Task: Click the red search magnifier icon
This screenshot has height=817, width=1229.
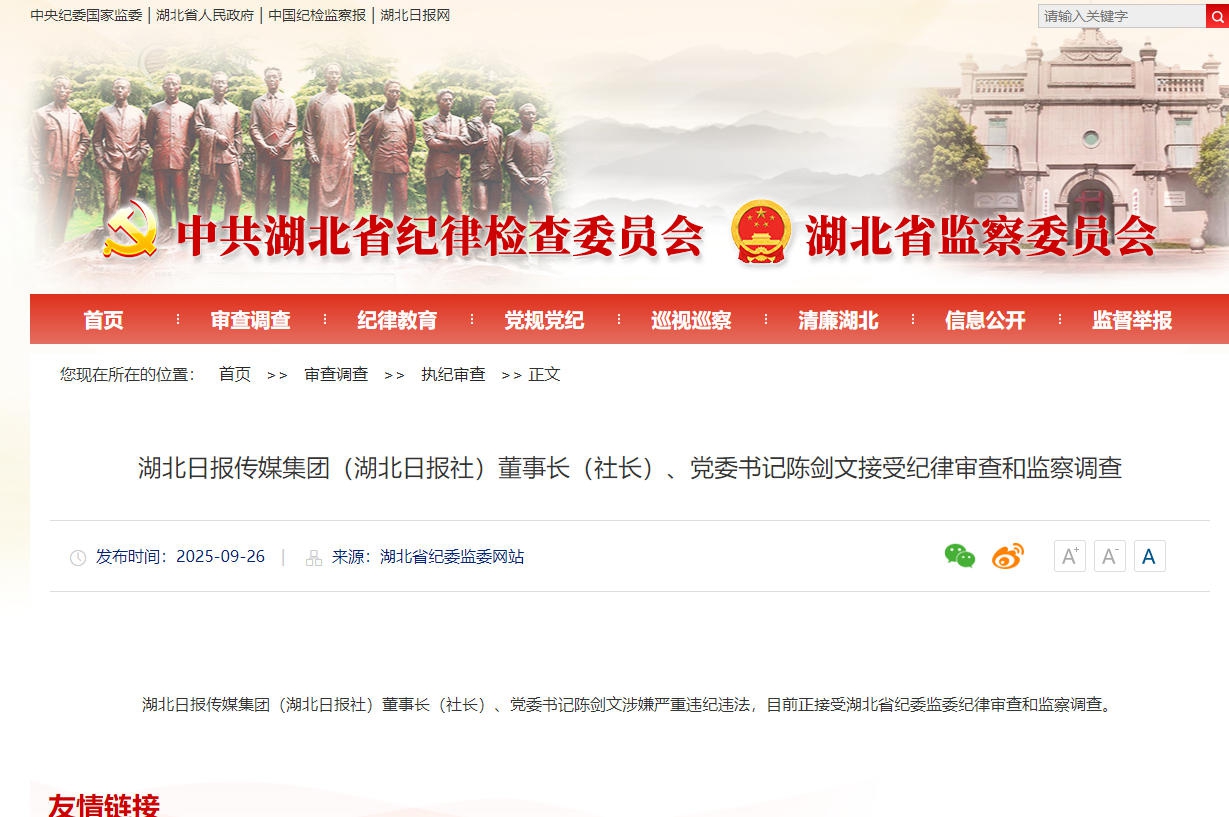Action: (1217, 16)
